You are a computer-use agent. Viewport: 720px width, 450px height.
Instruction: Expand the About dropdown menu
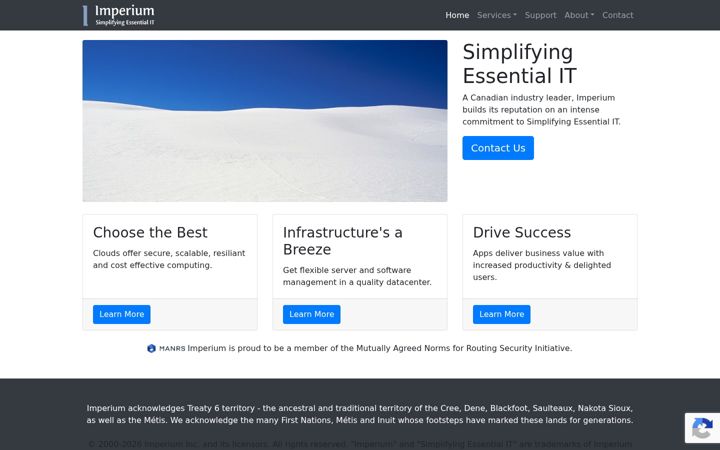click(x=579, y=15)
